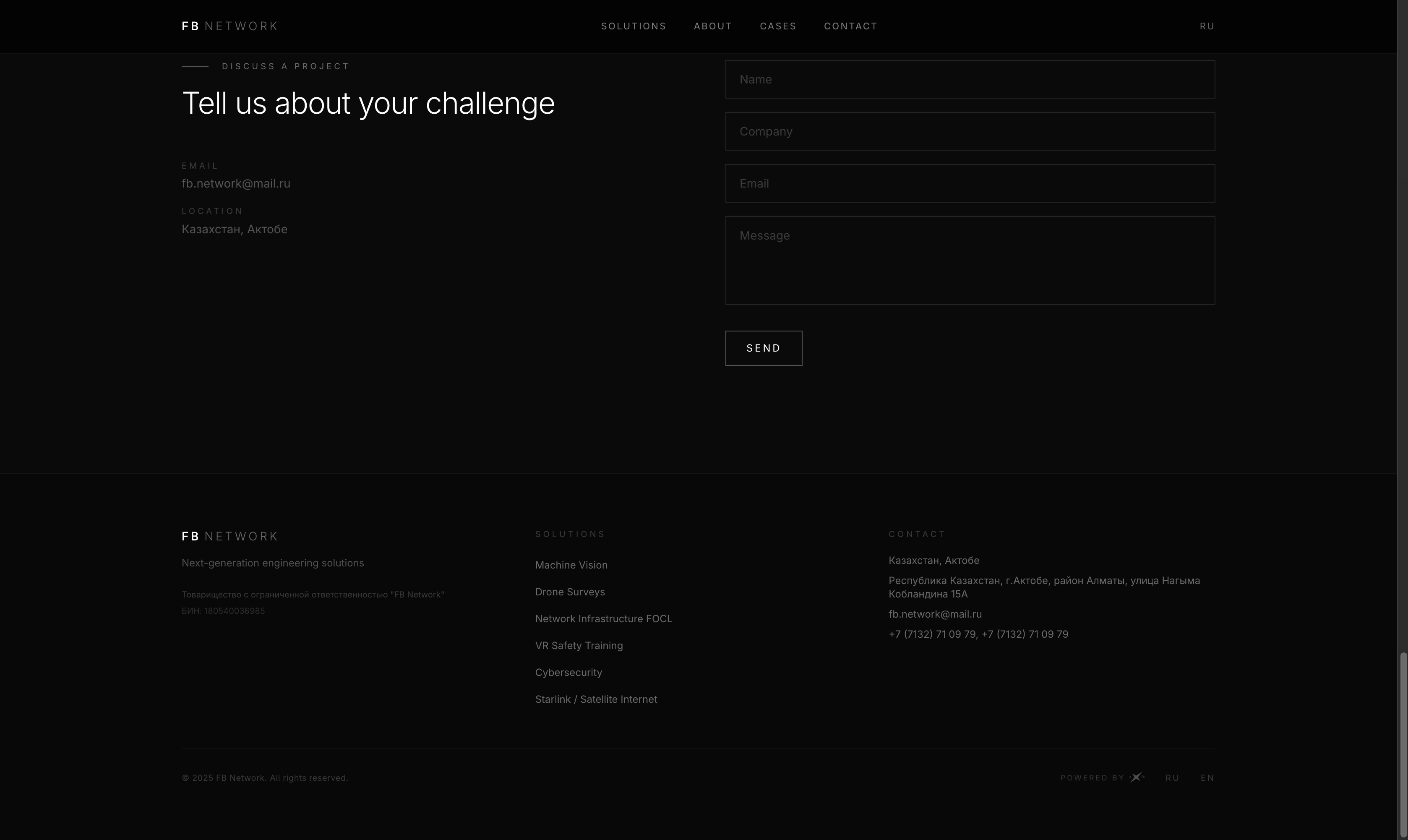
Task: Open Network Infrastructure FOCL link
Action: [x=603, y=619]
